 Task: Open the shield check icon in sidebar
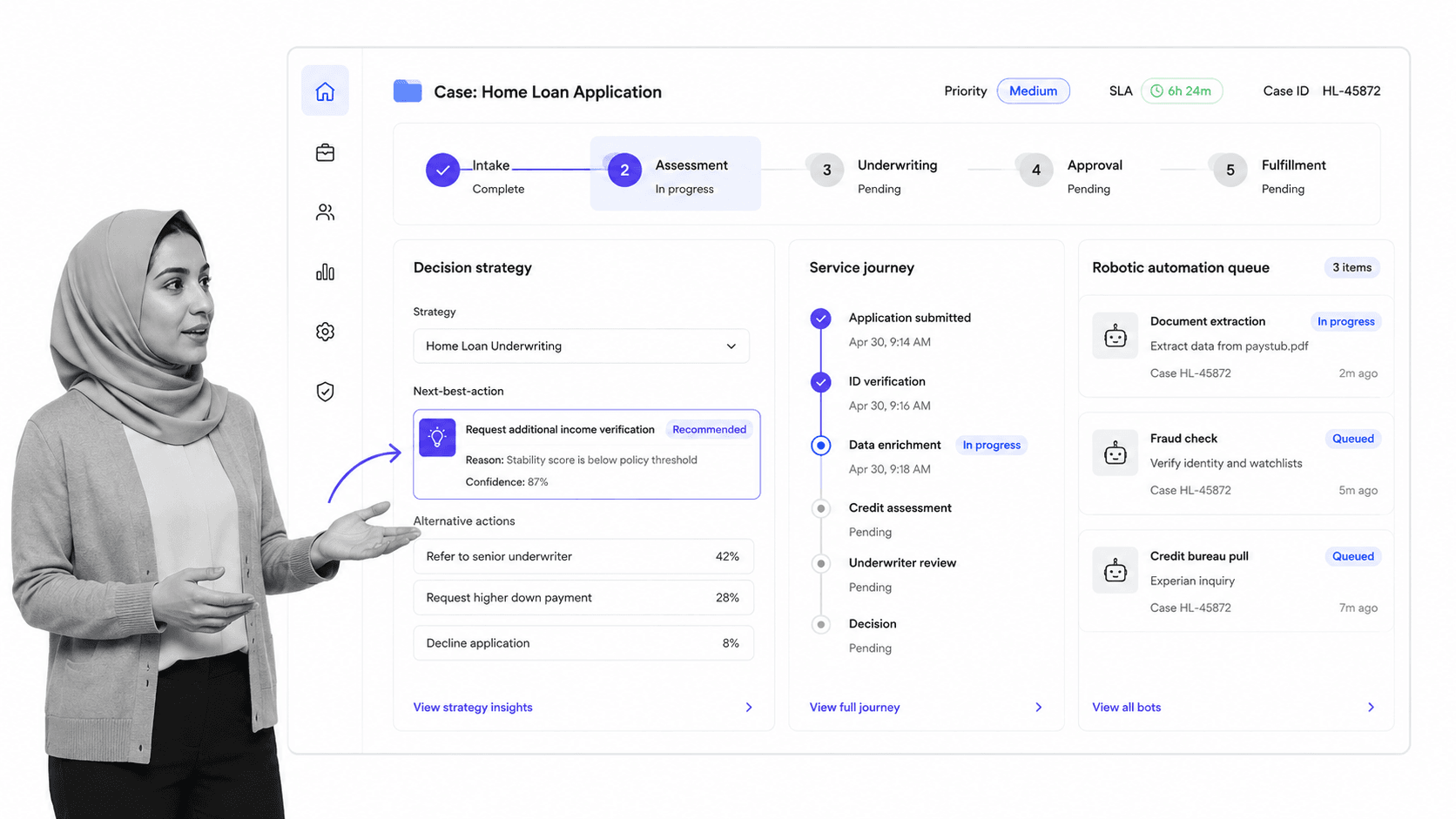tap(325, 392)
